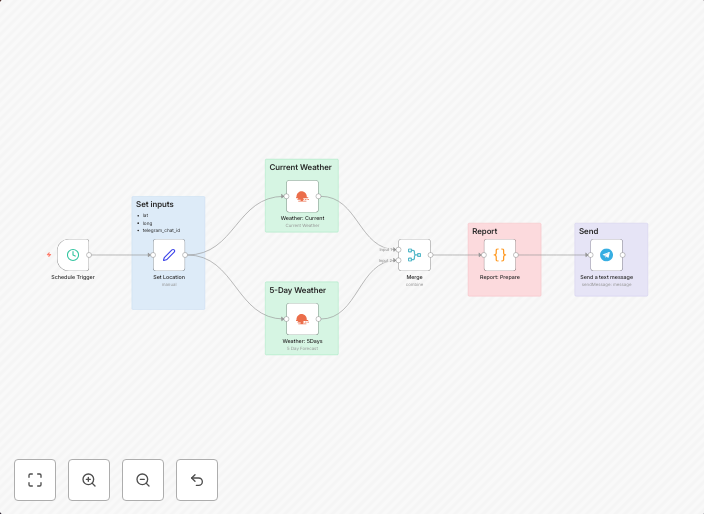Screen dimensions: 704x514
Task: Select the Merge node icon
Action: [414, 255]
